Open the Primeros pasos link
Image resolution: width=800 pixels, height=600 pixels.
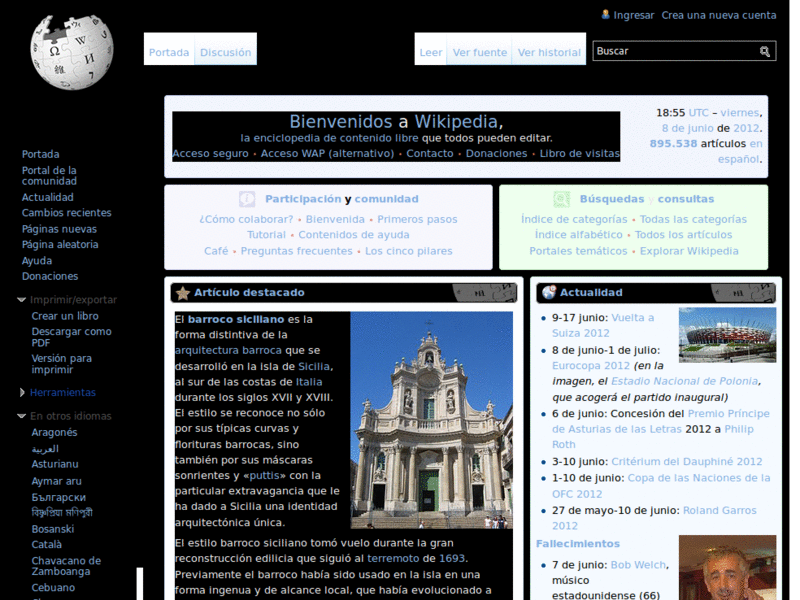(417, 219)
